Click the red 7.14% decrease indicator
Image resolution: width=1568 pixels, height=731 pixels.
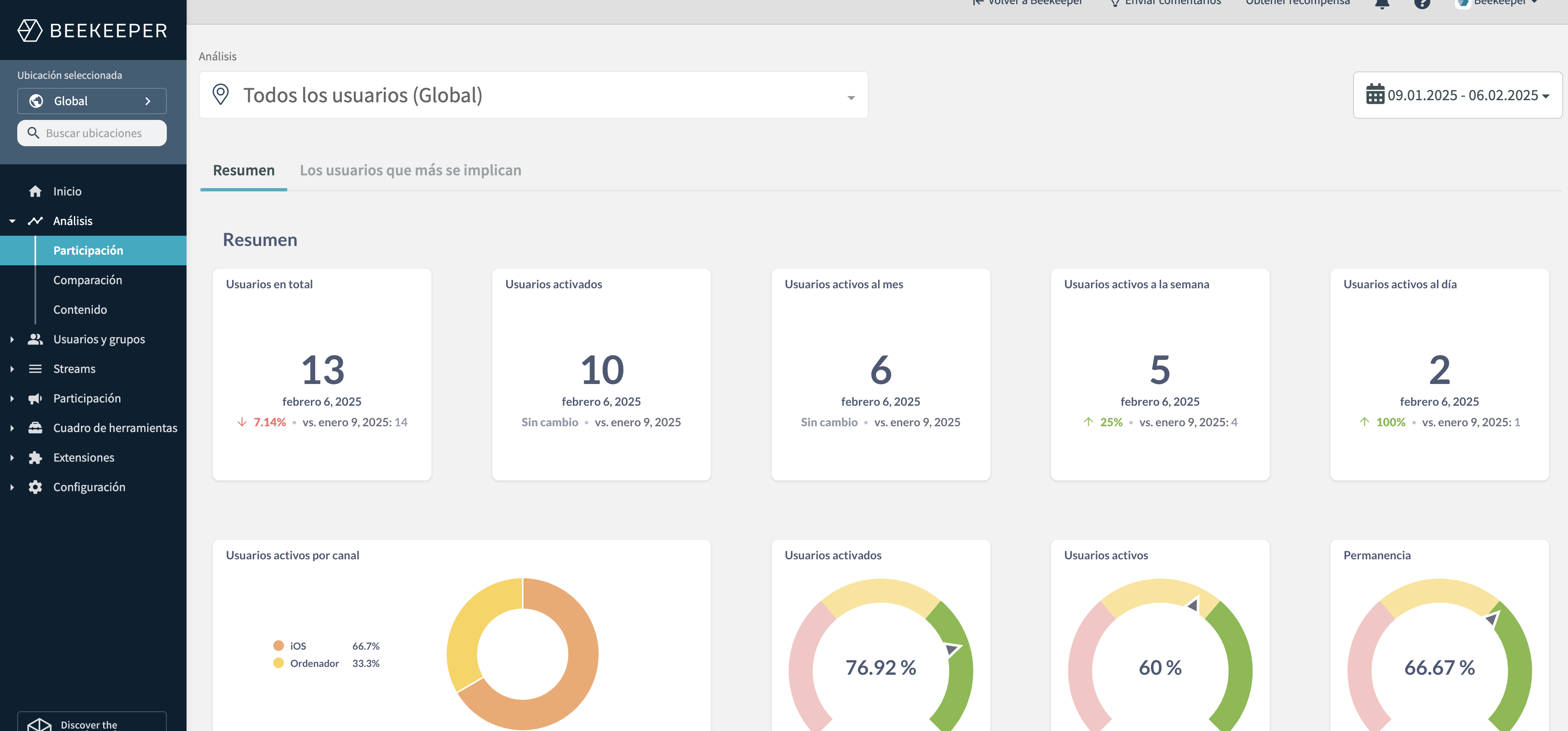click(x=262, y=422)
